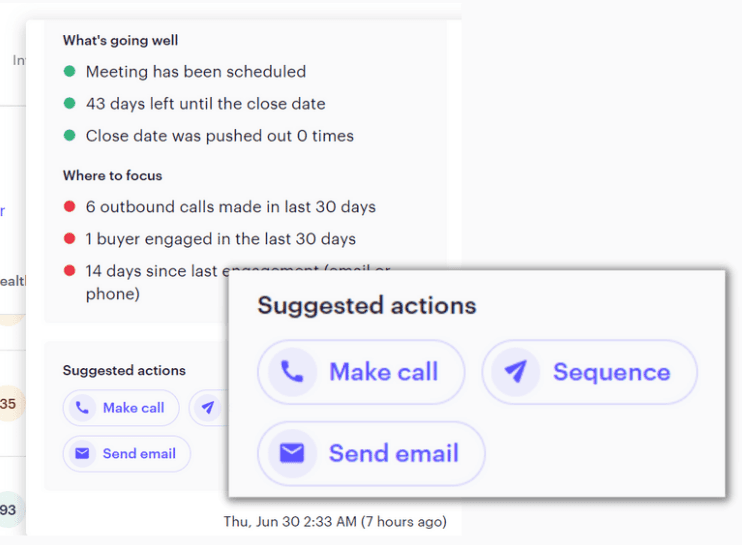The width and height of the screenshot is (742, 545).
Task: Select the small Send email label
Action: [139, 454]
